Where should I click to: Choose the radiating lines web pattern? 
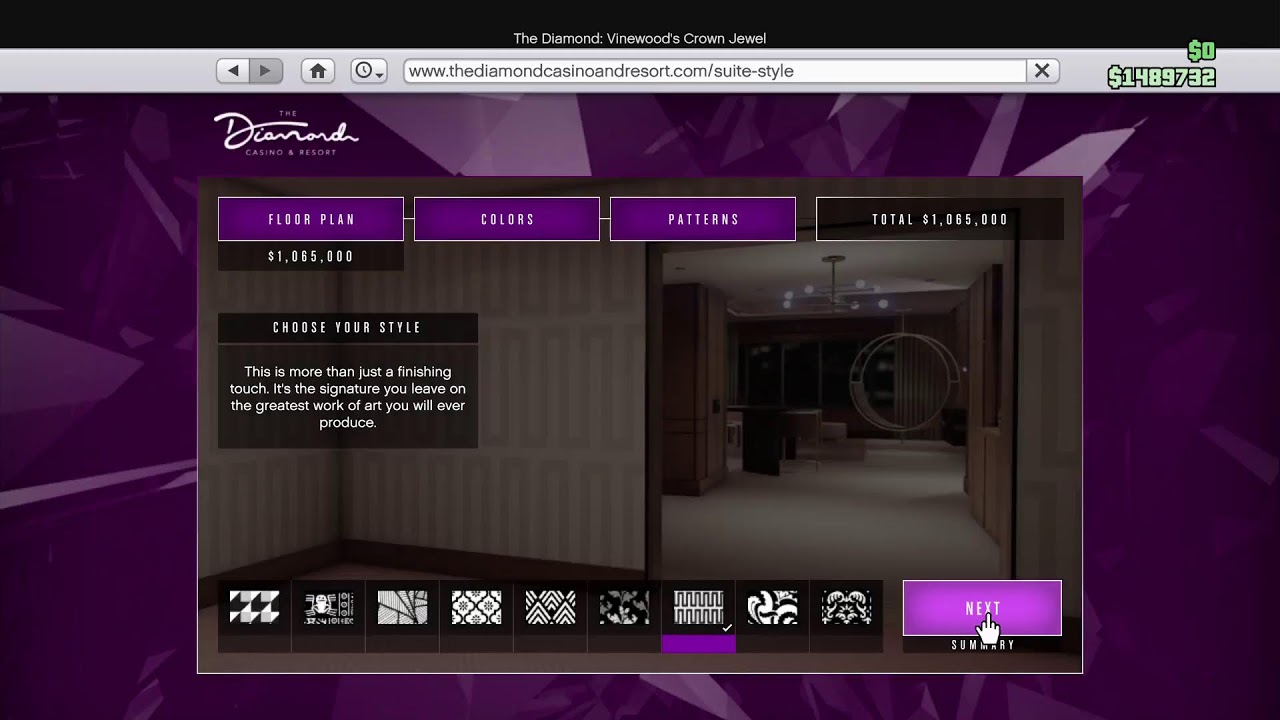tap(402, 607)
